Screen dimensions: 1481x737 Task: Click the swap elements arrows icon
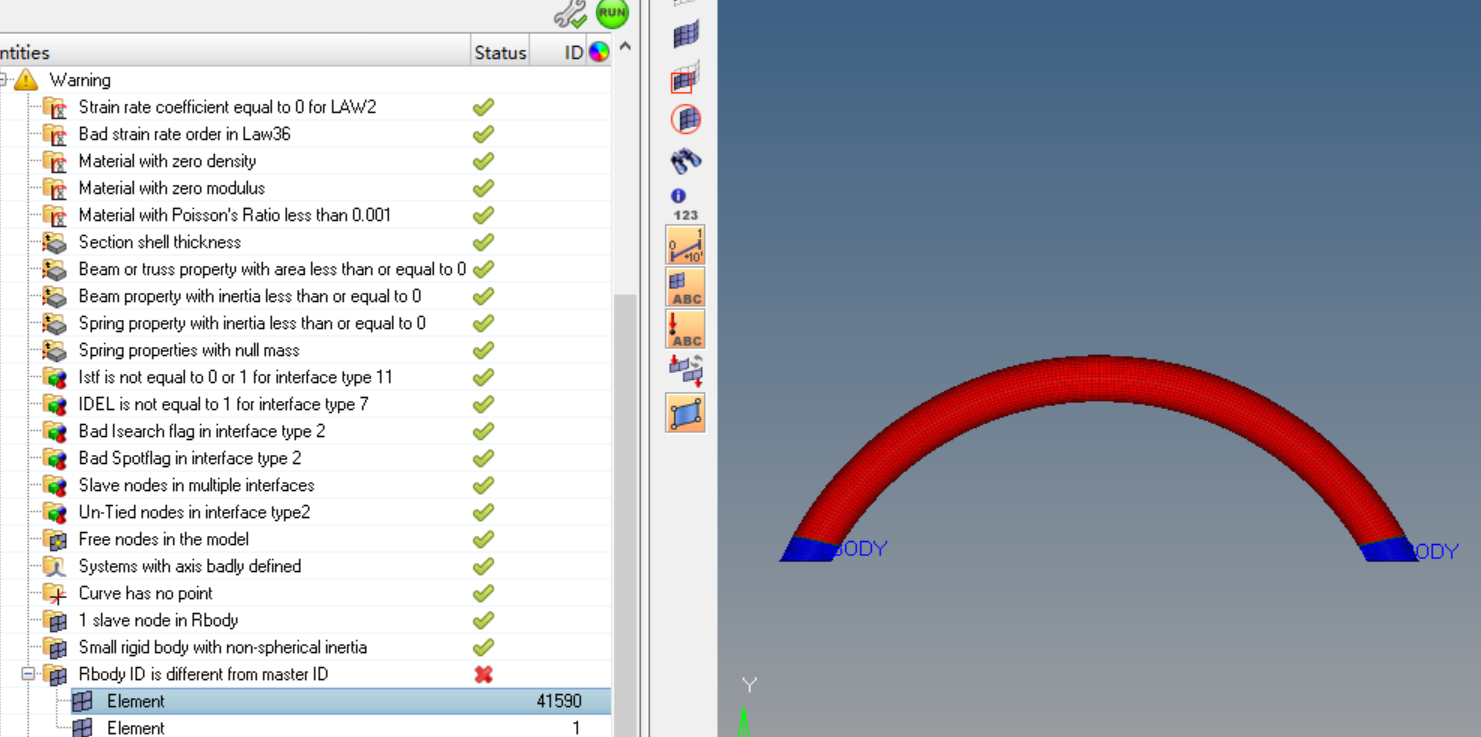click(x=685, y=370)
